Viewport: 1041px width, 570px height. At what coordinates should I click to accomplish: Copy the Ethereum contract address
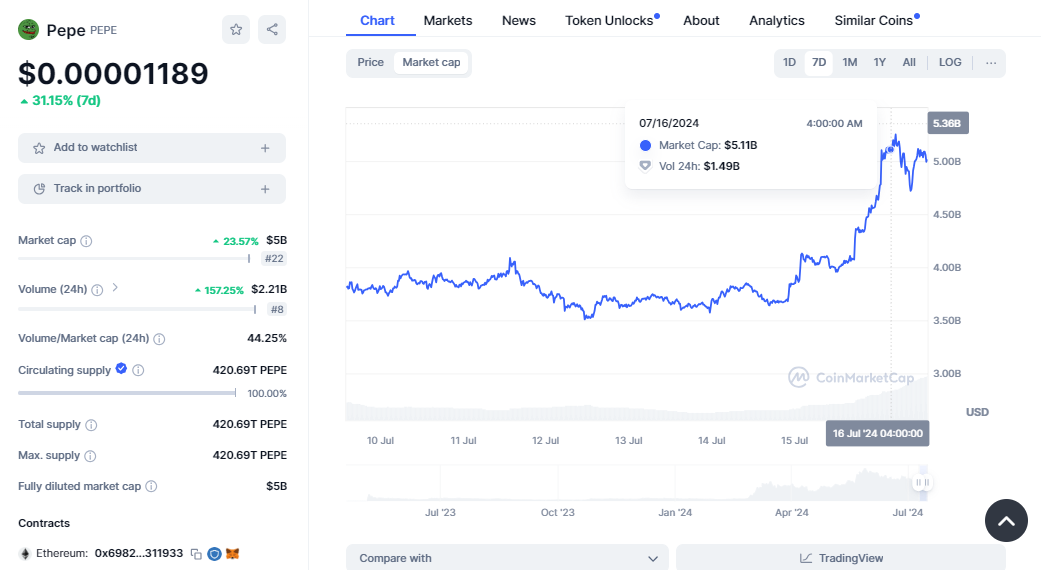pos(196,553)
